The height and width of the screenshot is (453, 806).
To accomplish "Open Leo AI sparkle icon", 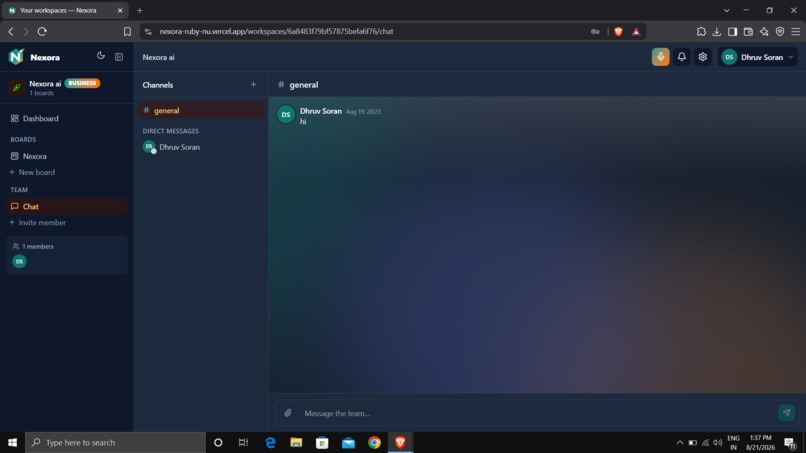I will [764, 31].
